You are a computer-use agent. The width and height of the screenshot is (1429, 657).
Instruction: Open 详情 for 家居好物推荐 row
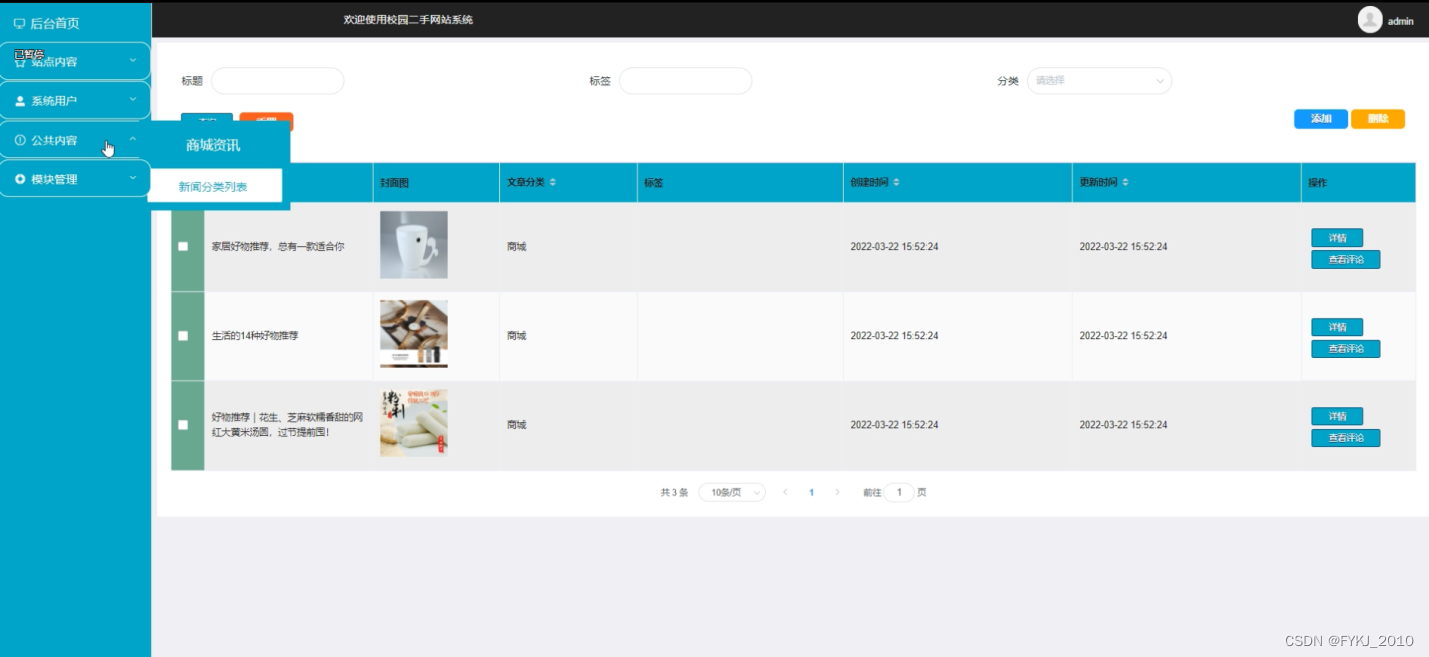[1337, 238]
